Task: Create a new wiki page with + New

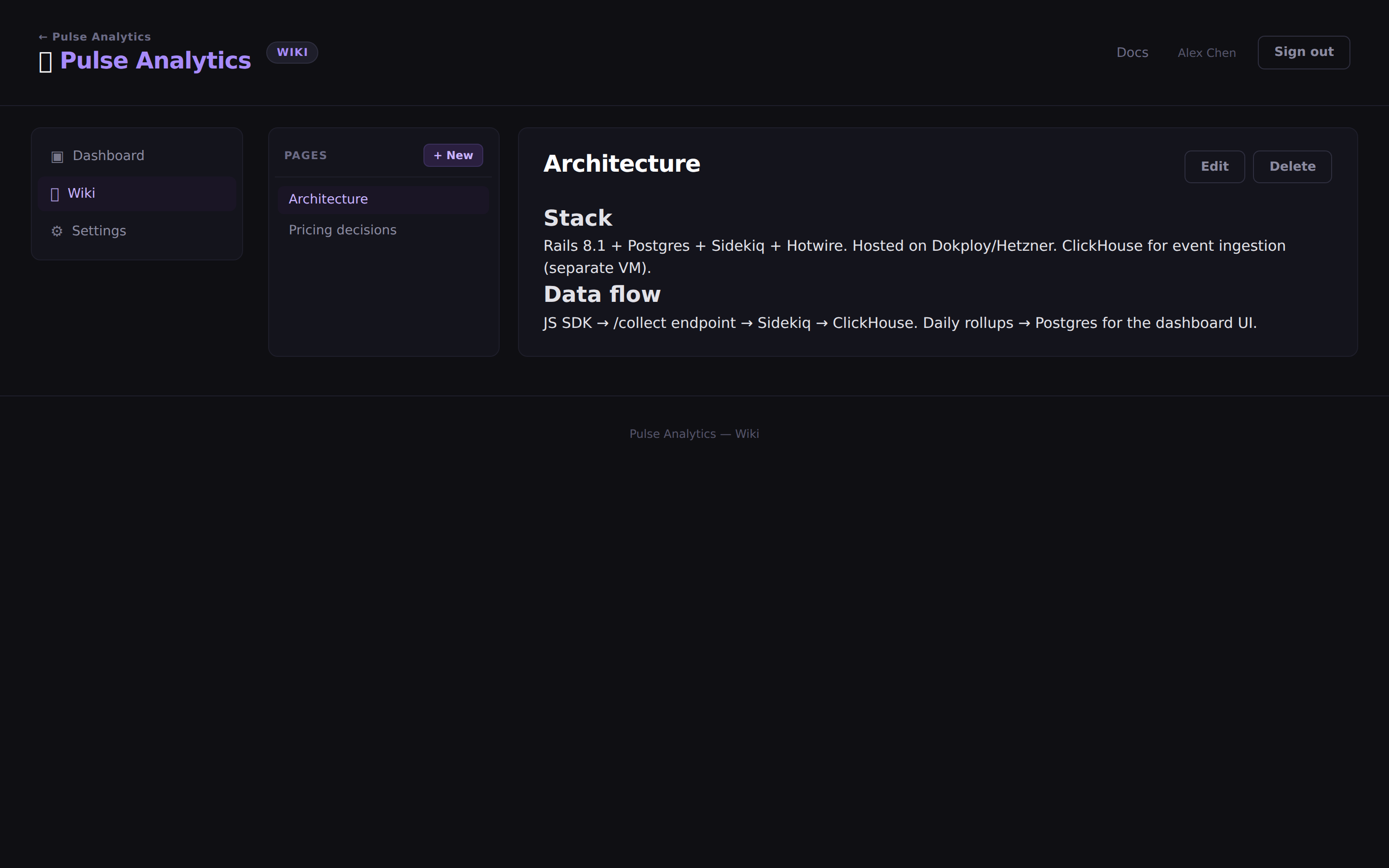Action: 453,156
